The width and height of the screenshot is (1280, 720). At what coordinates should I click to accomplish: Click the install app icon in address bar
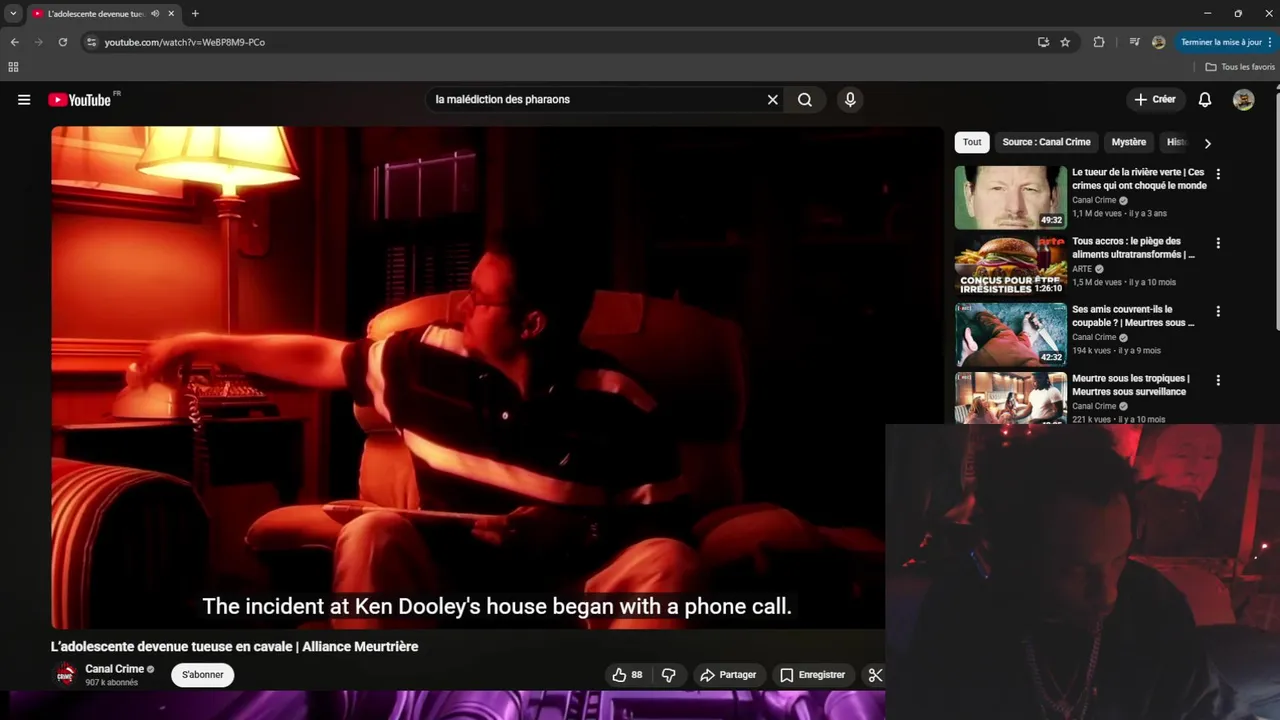point(1043,42)
